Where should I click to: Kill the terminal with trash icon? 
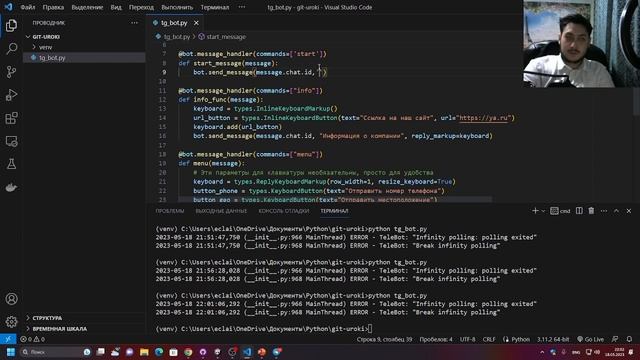click(591, 211)
